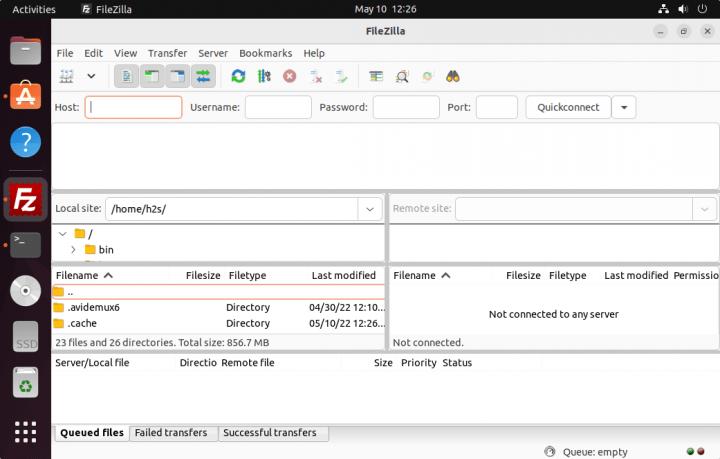Toggle the local directory tree view

pyautogui.click(x=152, y=76)
